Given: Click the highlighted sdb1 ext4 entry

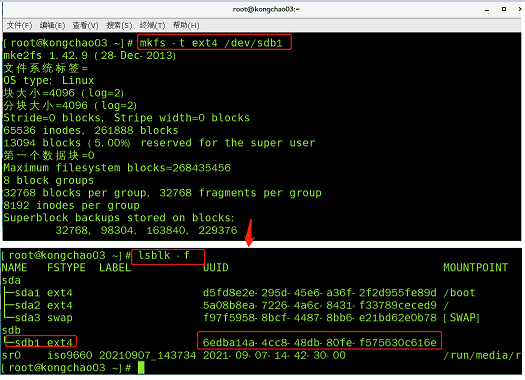Looking at the screenshot, I should pyautogui.click(x=41, y=342).
